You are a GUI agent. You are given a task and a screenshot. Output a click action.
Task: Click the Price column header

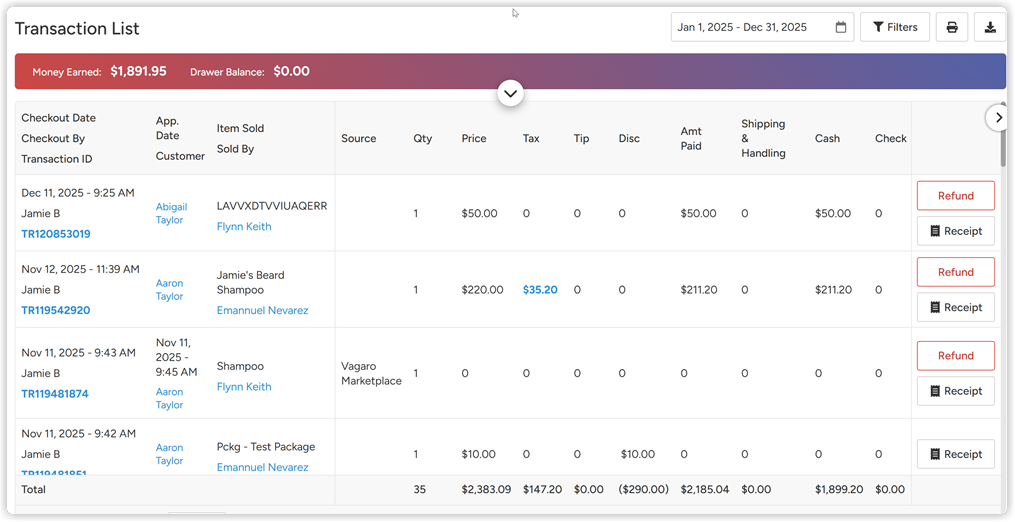tap(474, 139)
